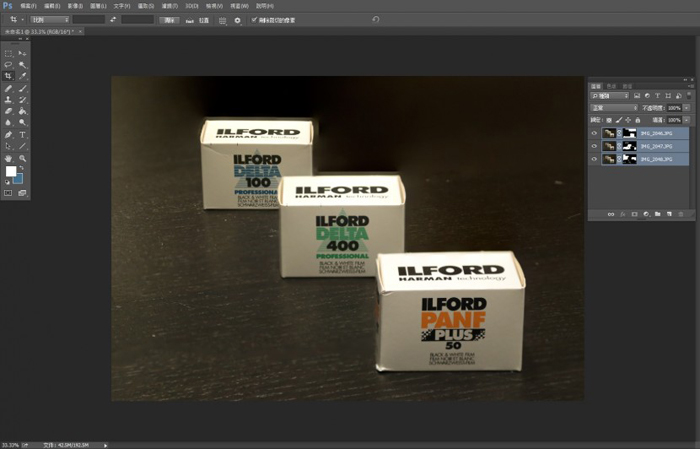
Task: Reset the crop using the undo arrow
Action: pos(375,20)
